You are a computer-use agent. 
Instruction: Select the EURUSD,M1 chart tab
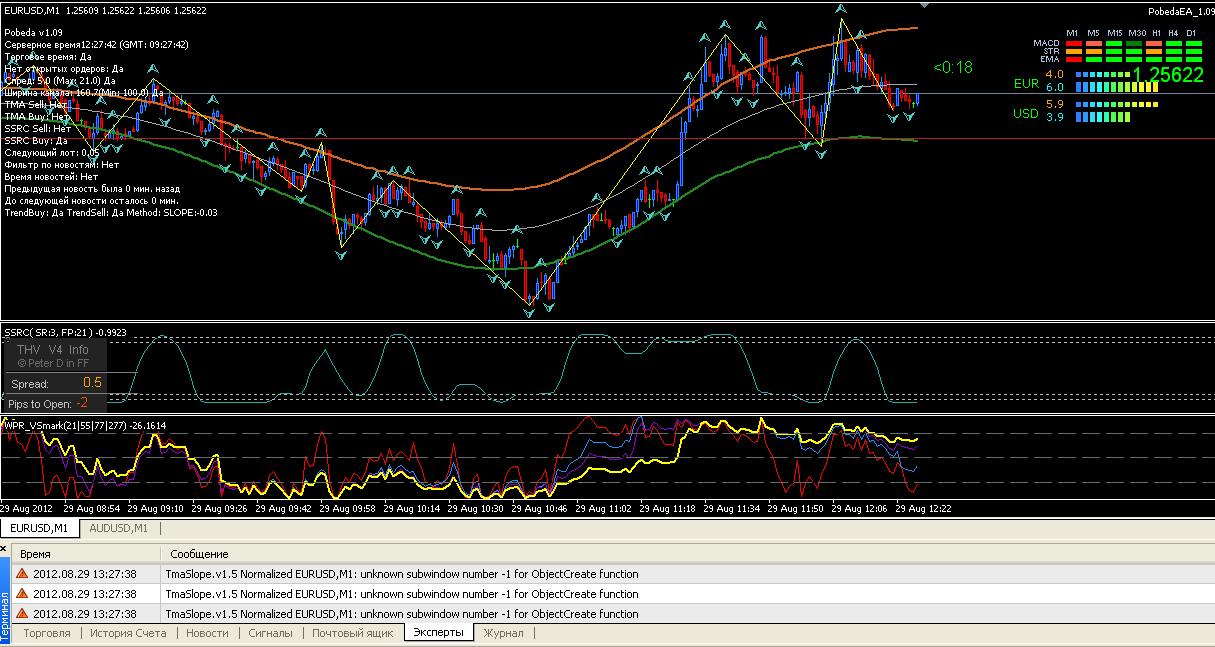point(39,528)
